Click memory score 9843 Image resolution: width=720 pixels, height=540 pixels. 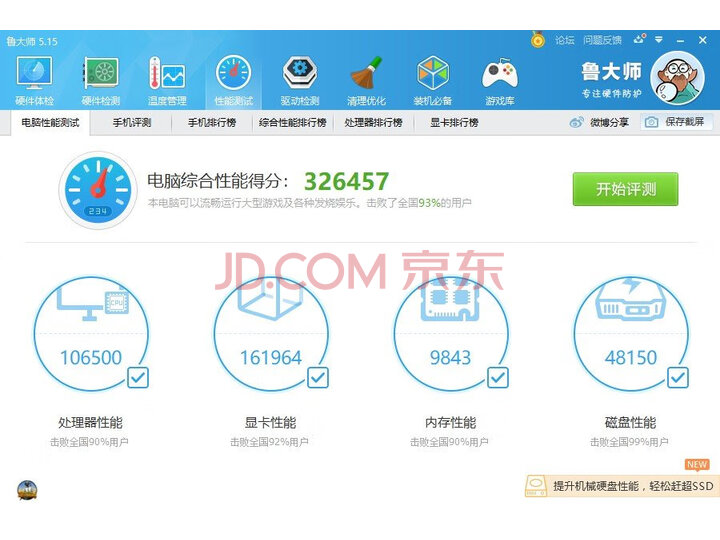point(450,357)
